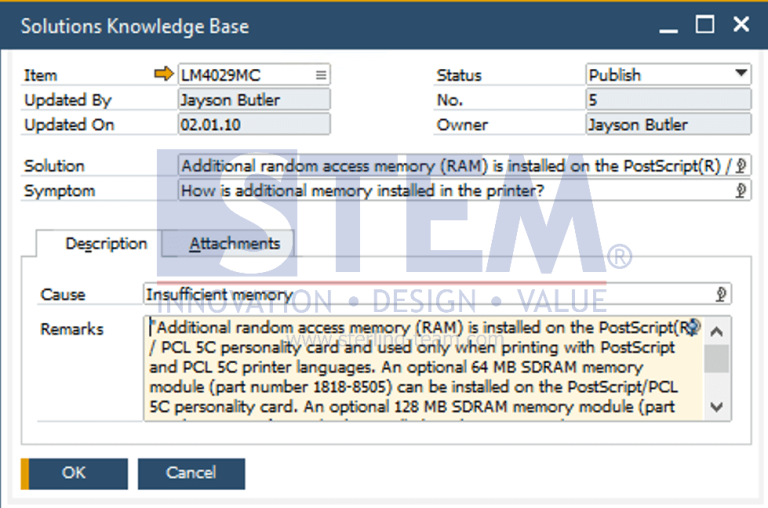
Task: Open the Status dropdown showing Publish
Action: pyautogui.click(x=740, y=74)
